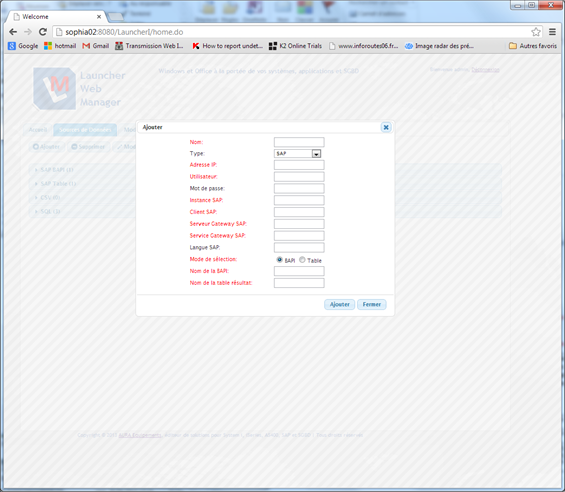Image resolution: width=565 pixels, height=492 pixels.
Task: Close the Welcome browser tab
Action: pos(99,17)
